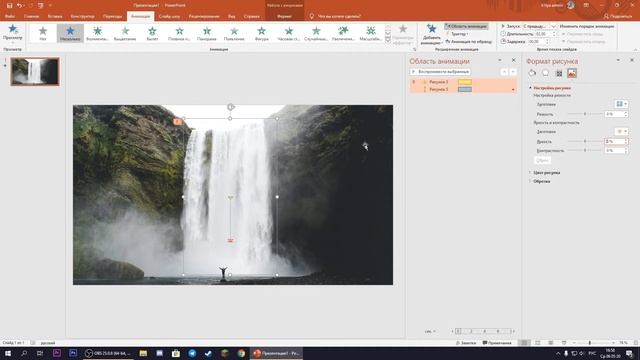Click the Brightness percentage field

pos(614,141)
